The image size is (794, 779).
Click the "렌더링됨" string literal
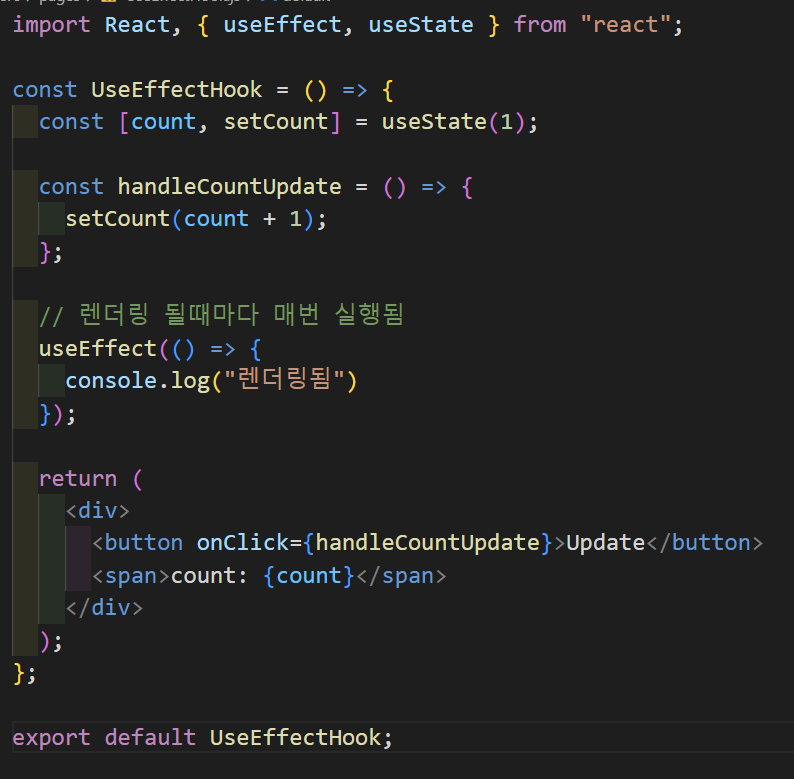[x=284, y=380]
